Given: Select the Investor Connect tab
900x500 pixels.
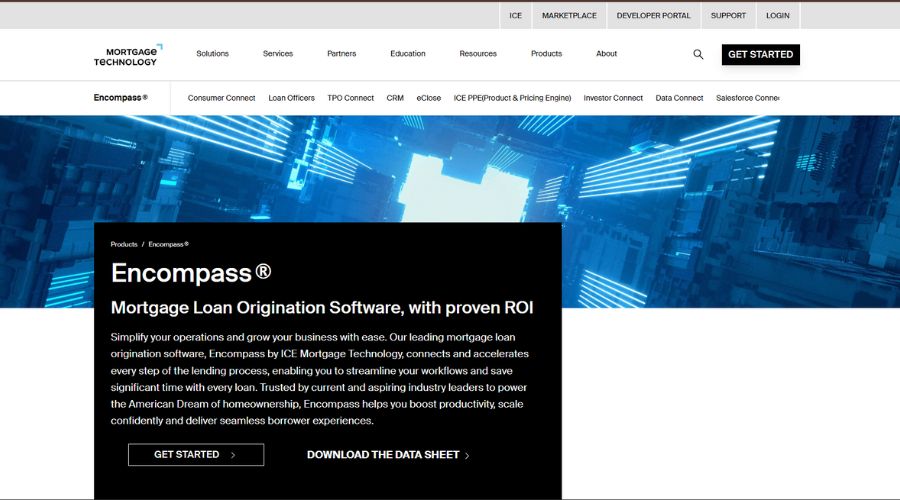Looking at the screenshot, I should (x=613, y=98).
